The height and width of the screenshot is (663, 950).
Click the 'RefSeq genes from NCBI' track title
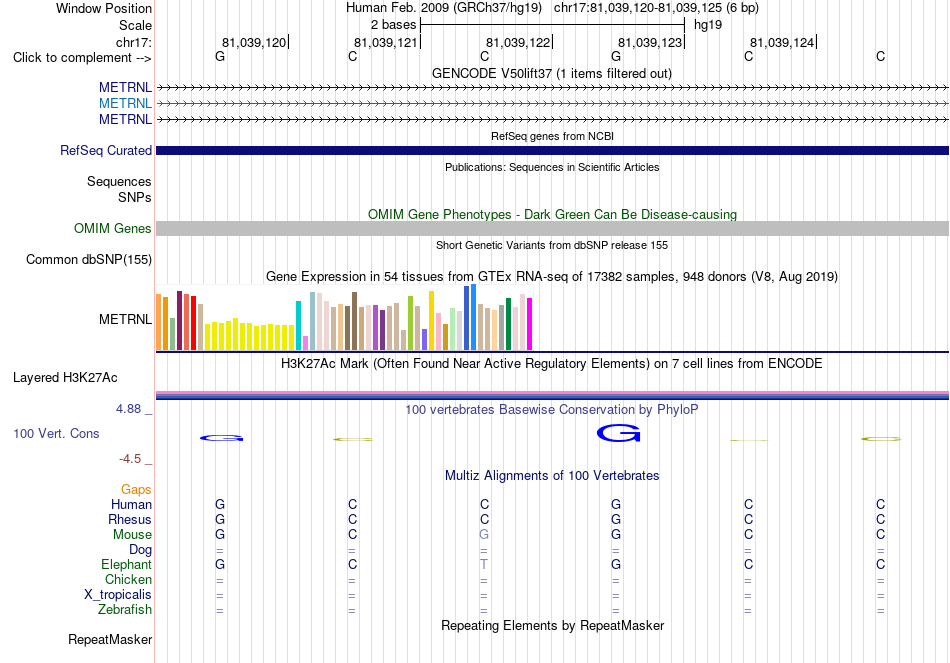pos(553,136)
